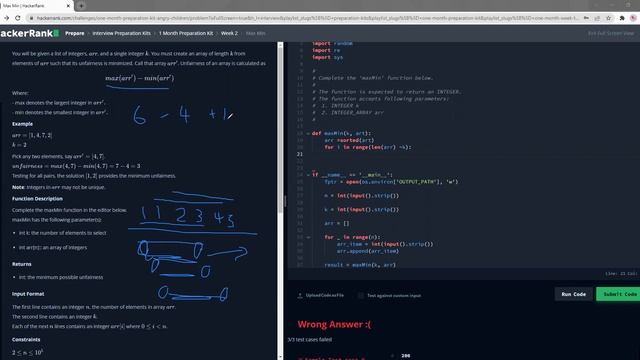Click the 'Wrong Answer :(' result heading
640x360 pixels.
tap(334, 324)
